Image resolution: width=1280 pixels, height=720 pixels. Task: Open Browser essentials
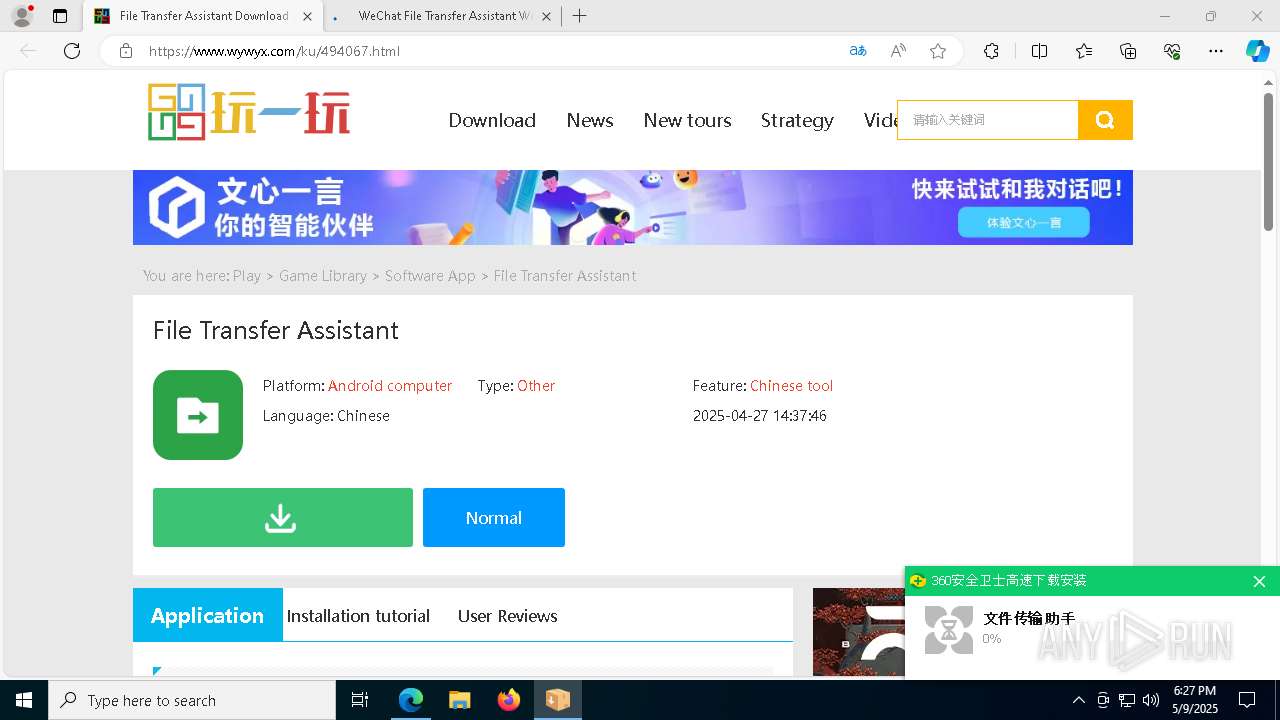(x=1172, y=51)
